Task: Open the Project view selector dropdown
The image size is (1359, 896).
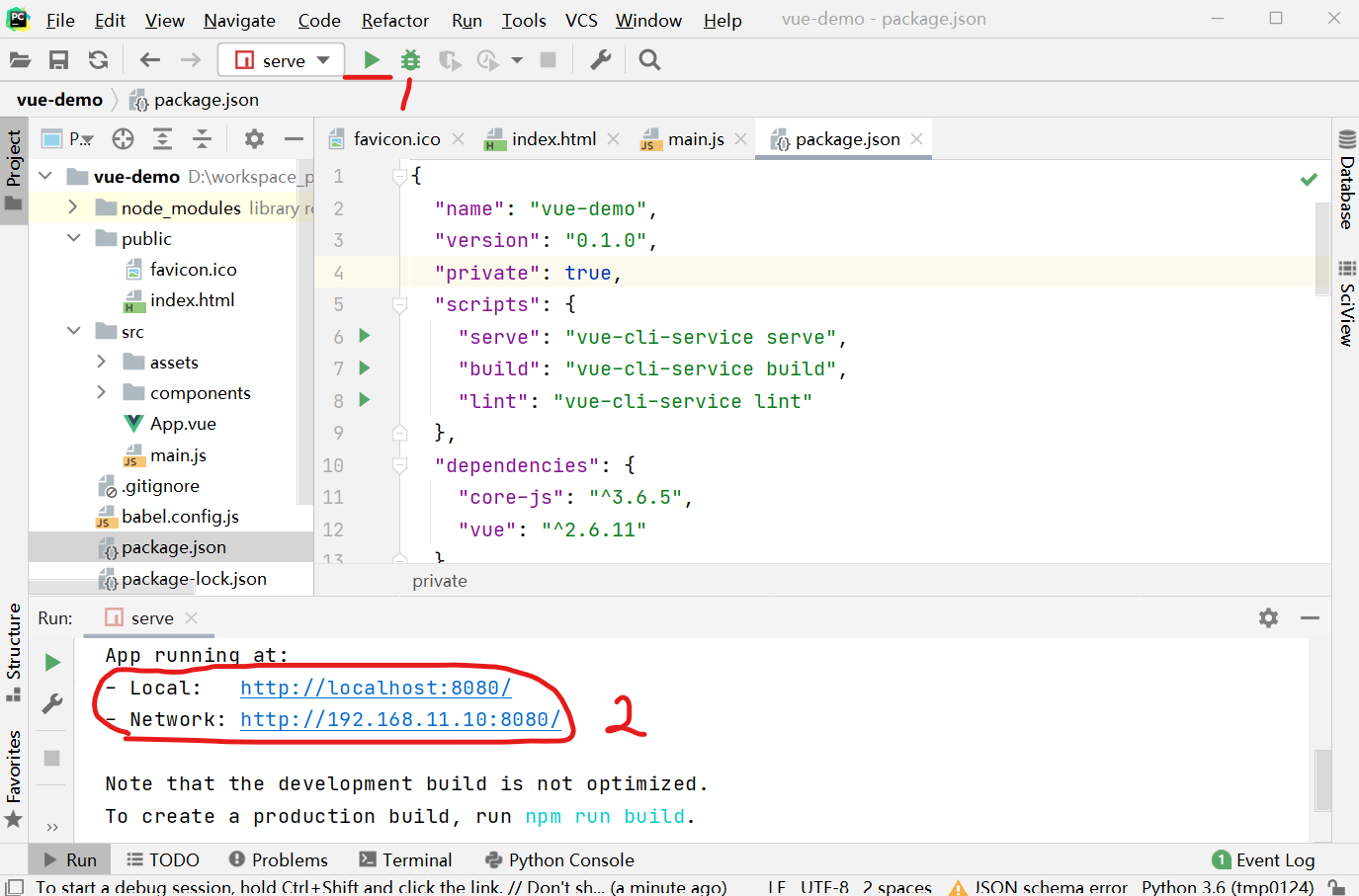Action: point(68,139)
